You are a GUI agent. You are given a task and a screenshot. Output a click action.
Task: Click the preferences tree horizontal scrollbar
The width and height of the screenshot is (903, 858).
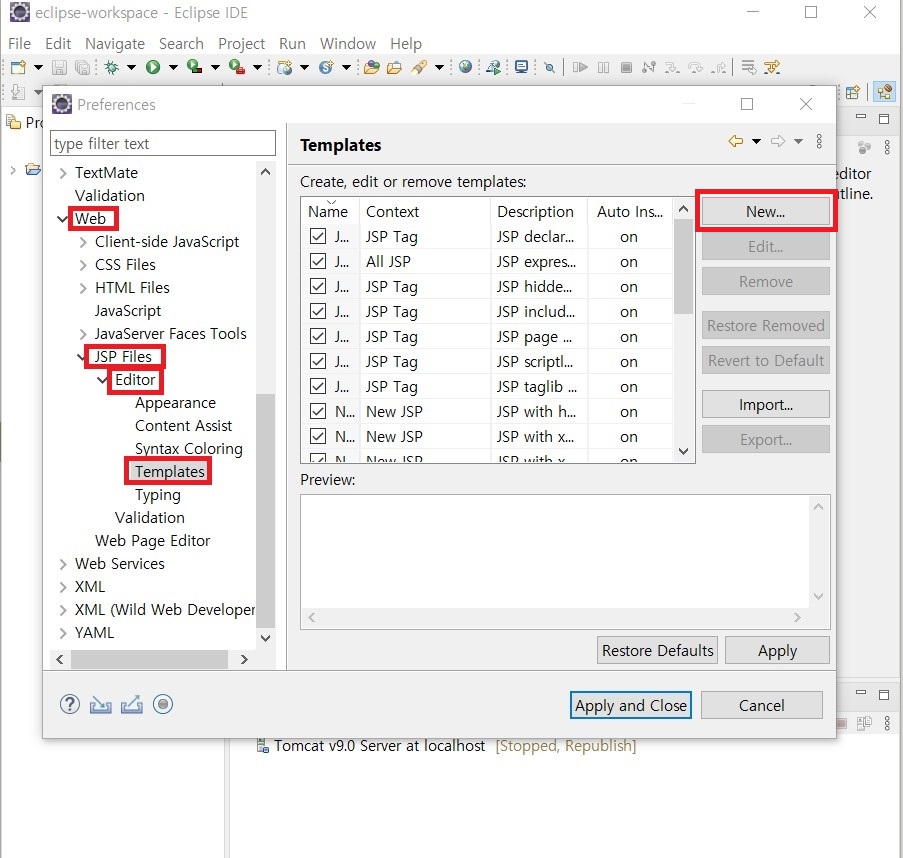click(x=149, y=659)
